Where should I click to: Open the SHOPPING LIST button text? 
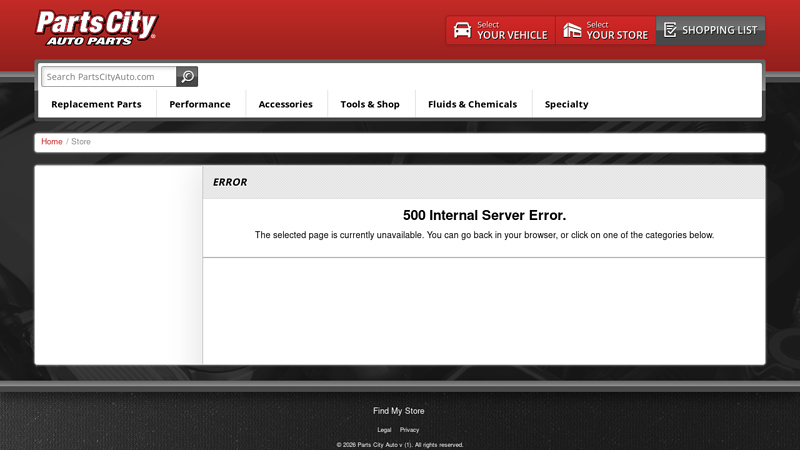coord(720,30)
